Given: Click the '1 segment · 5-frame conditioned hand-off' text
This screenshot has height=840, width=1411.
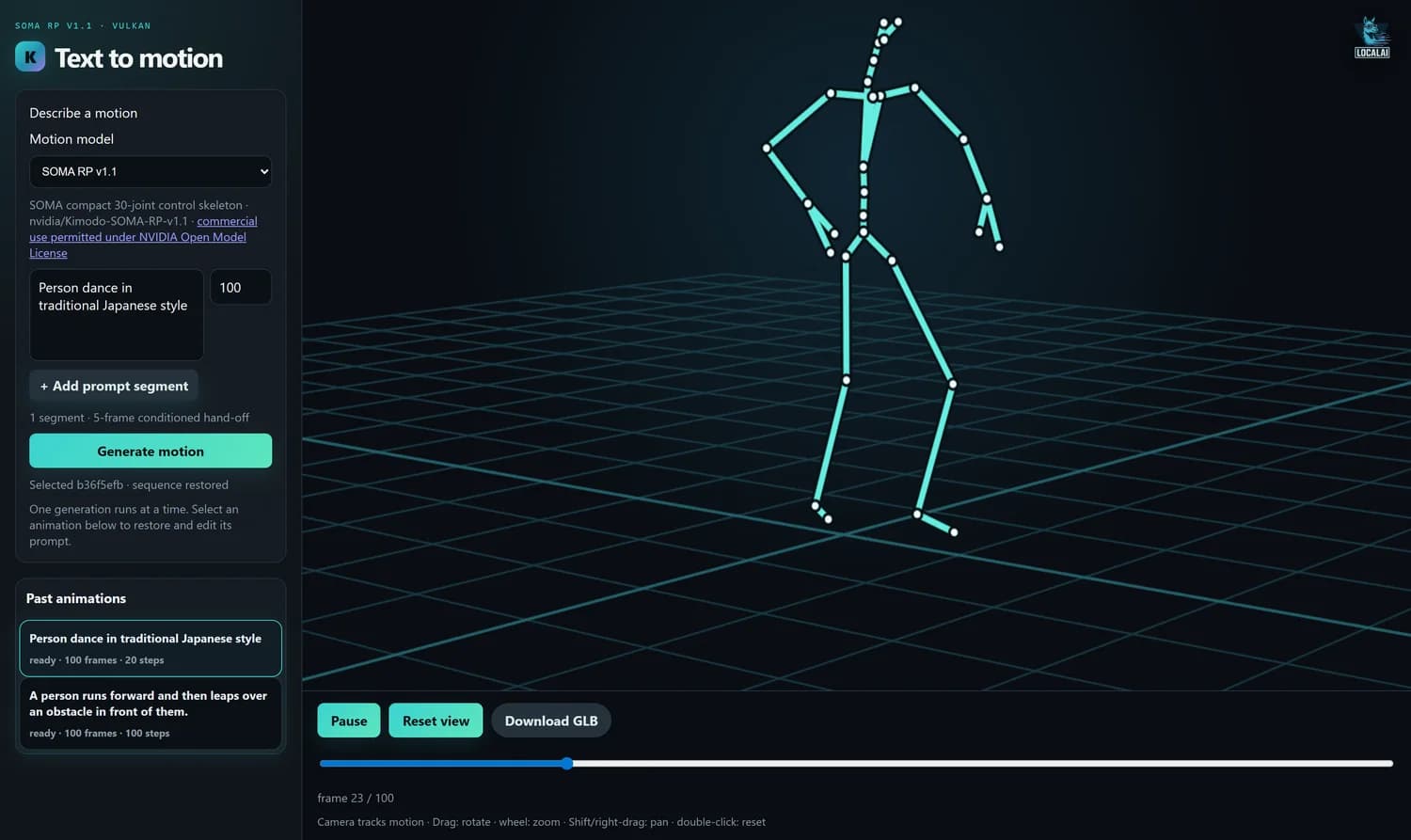Looking at the screenshot, I should (x=139, y=418).
